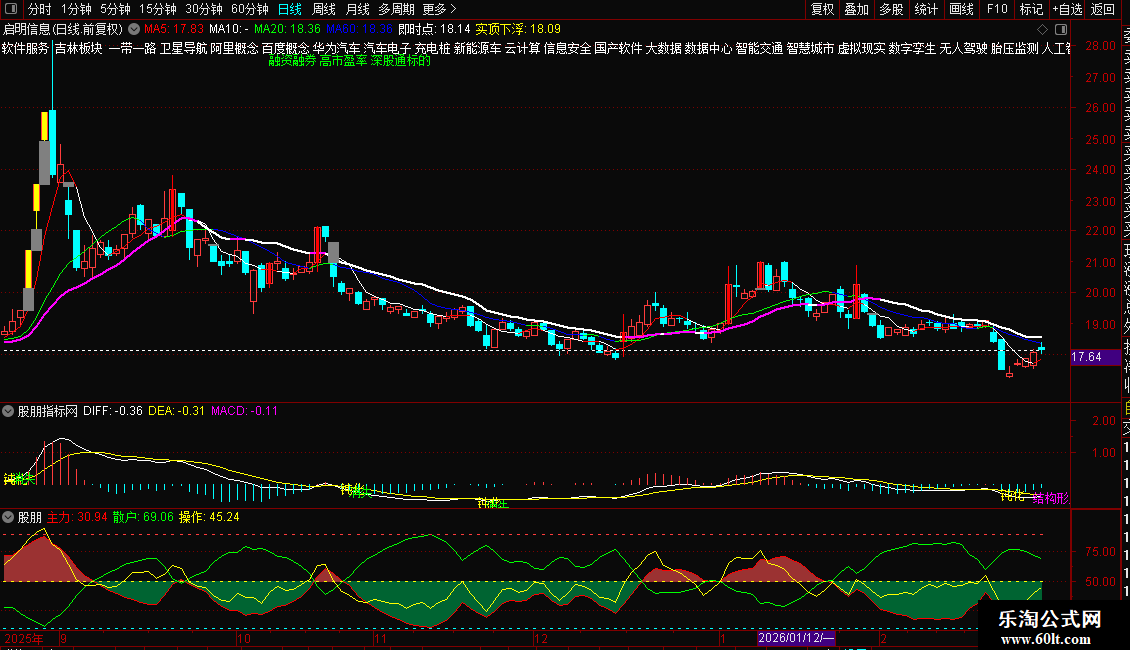Click the green 融资融券 label
Screen dimensions: 1130x650
tap(293, 61)
